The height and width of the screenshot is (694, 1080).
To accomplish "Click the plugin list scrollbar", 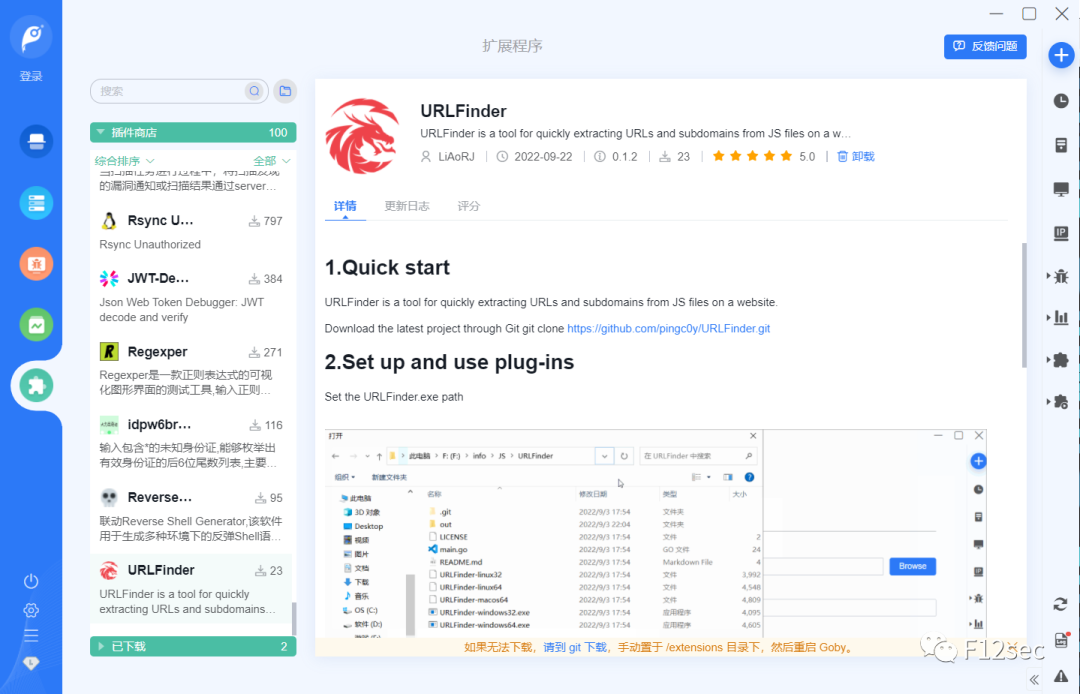I will [294, 618].
